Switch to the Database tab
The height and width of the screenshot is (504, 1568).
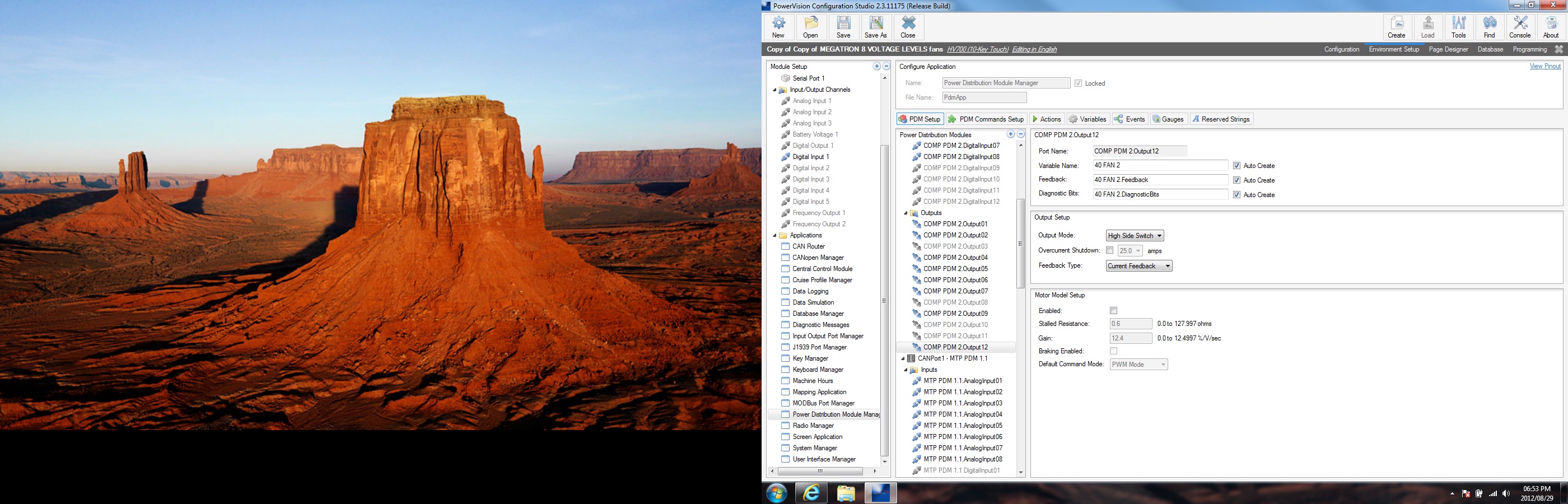(1490, 49)
